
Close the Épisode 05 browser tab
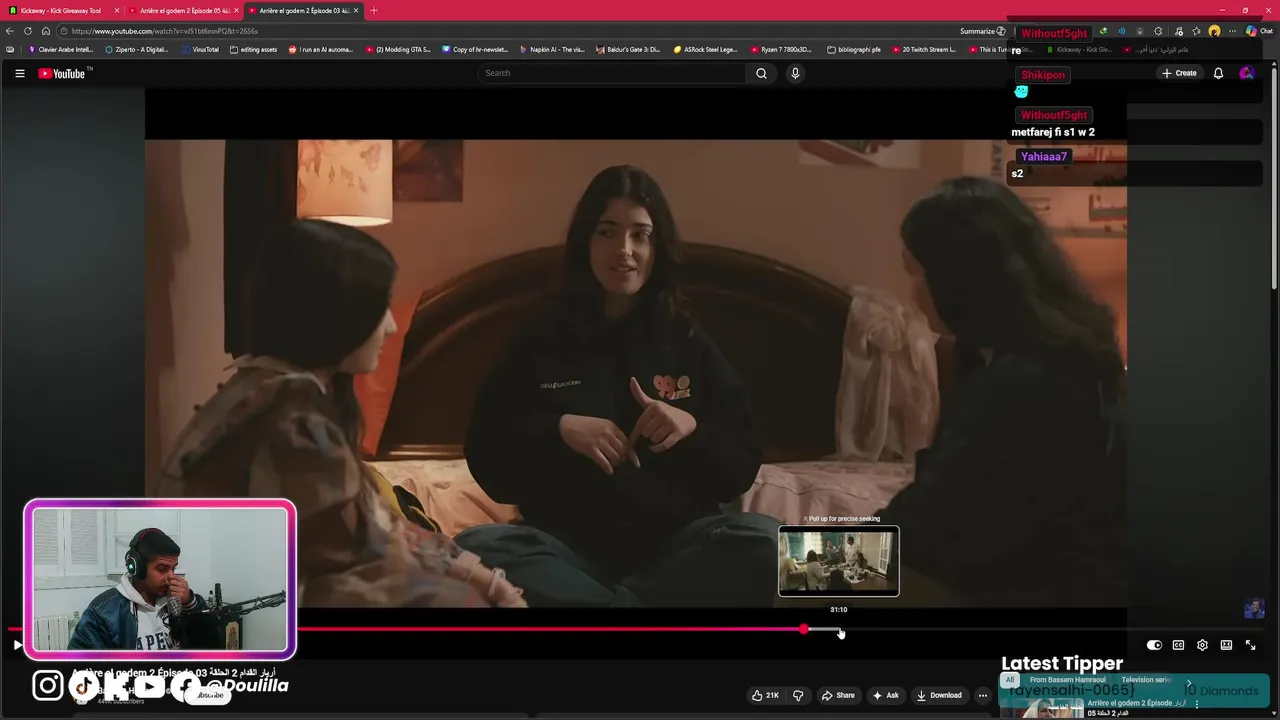[x=236, y=10]
